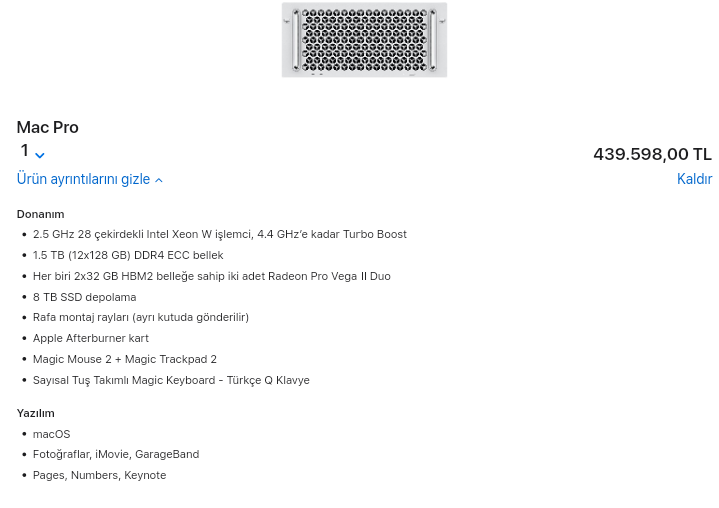Screen dimensions: 719x508
Task: Click the Fotoğraflar, iMovie, GarageBand item
Action: (115, 454)
